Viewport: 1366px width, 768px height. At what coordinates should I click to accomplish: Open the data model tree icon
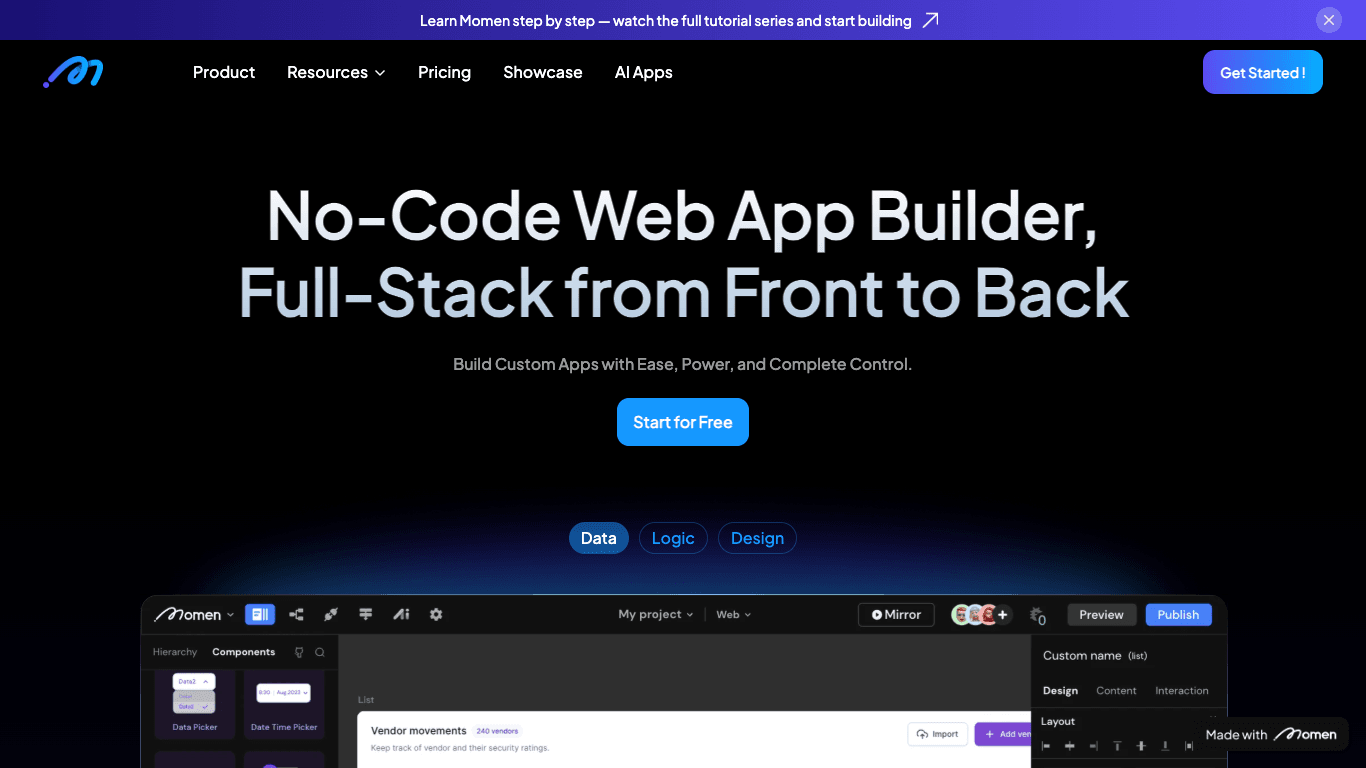(297, 614)
